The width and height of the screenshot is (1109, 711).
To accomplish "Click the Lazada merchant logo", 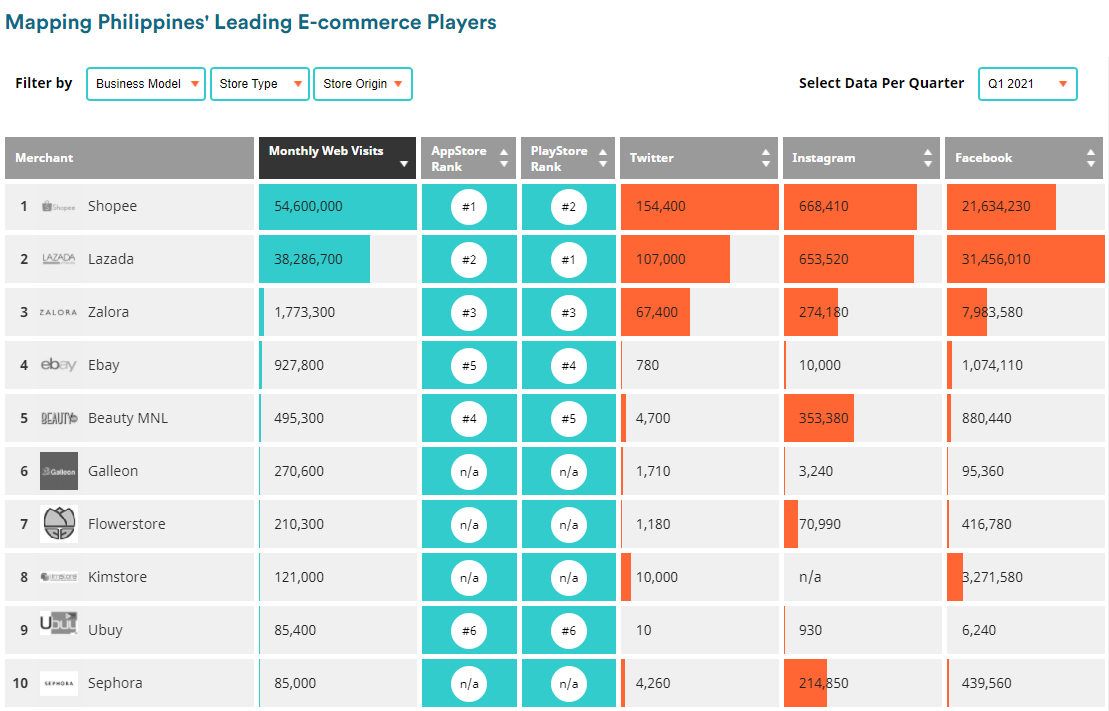I will pyautogui.click(x=59, y=259).
